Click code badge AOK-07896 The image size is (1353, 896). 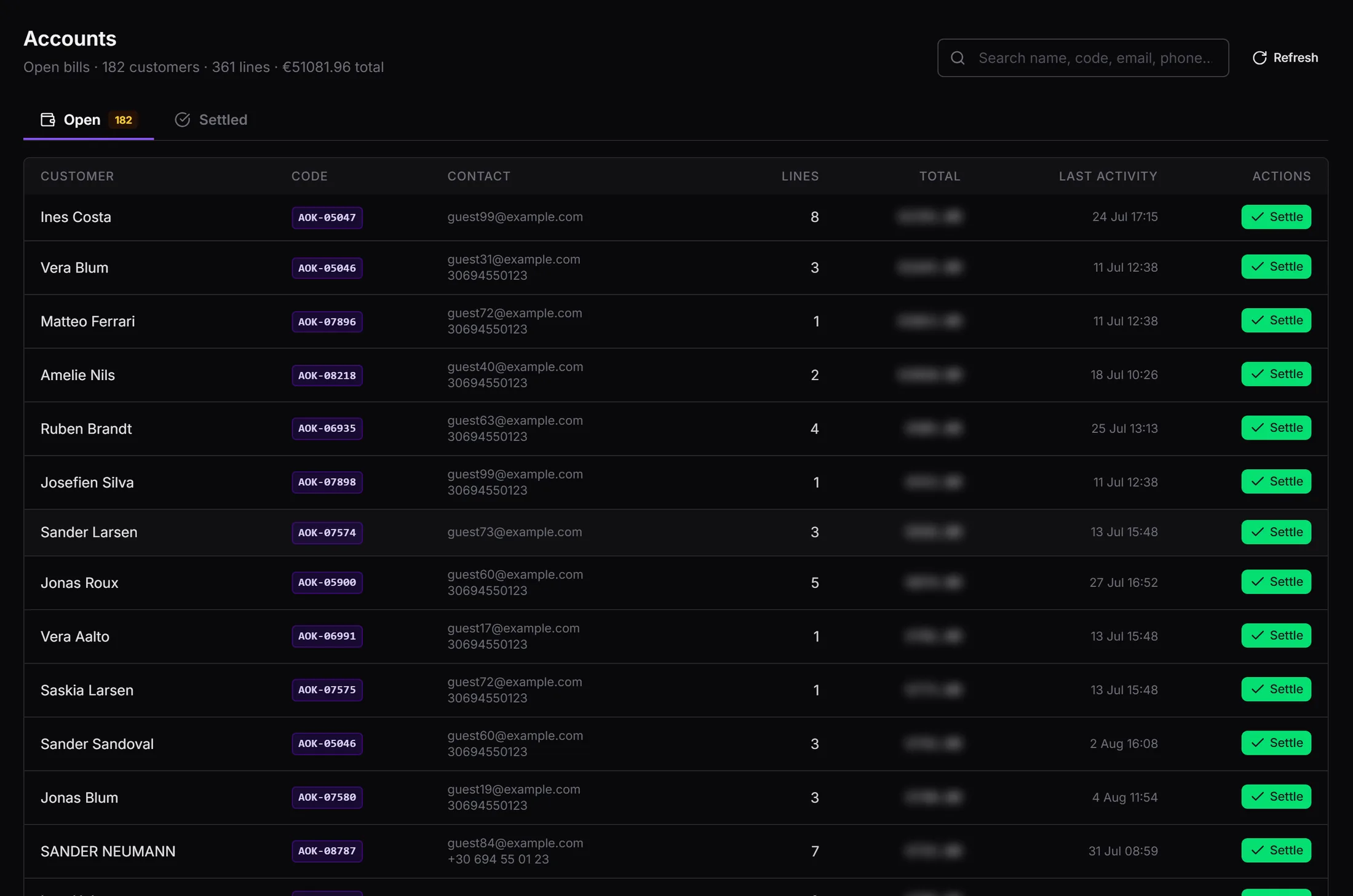[327, 322]
